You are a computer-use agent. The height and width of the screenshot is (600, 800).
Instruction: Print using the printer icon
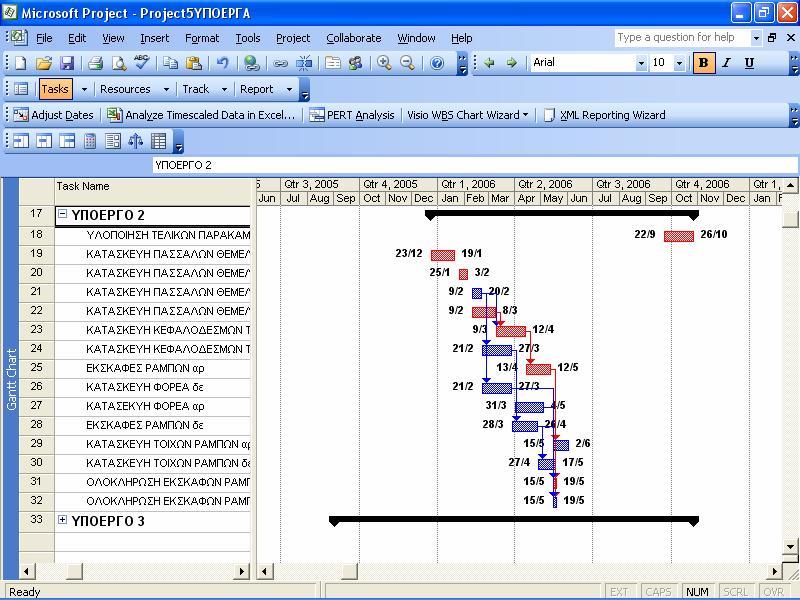pyautogui.click(x=95, y=63)
